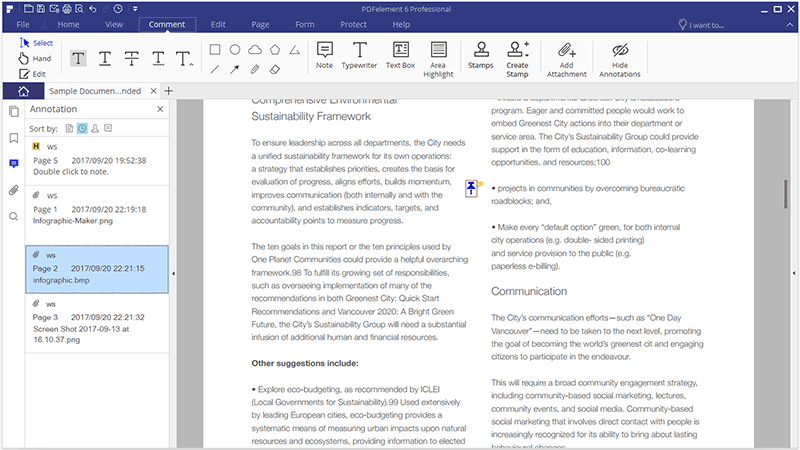Open the search panel magnifier icon

tap(14, 216)
